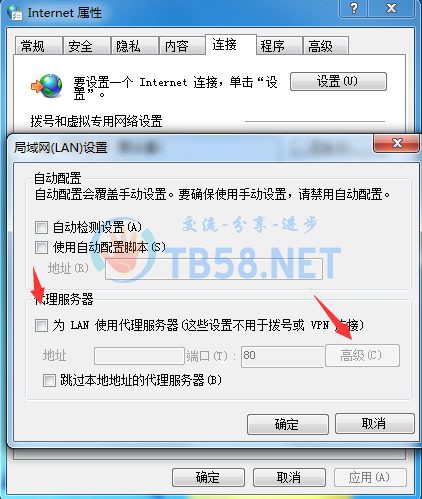Click 取消 in the LAN settings dialog
The image size is (422, 499).
[x=375, y=424]
